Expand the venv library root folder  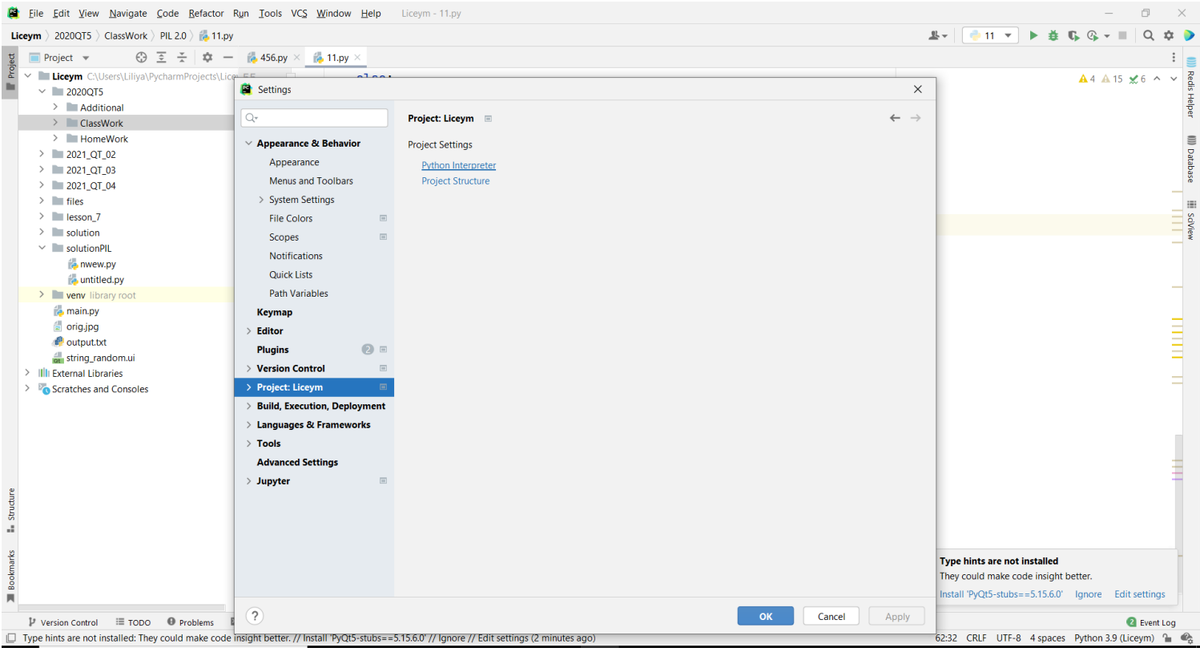coord(42,295)
